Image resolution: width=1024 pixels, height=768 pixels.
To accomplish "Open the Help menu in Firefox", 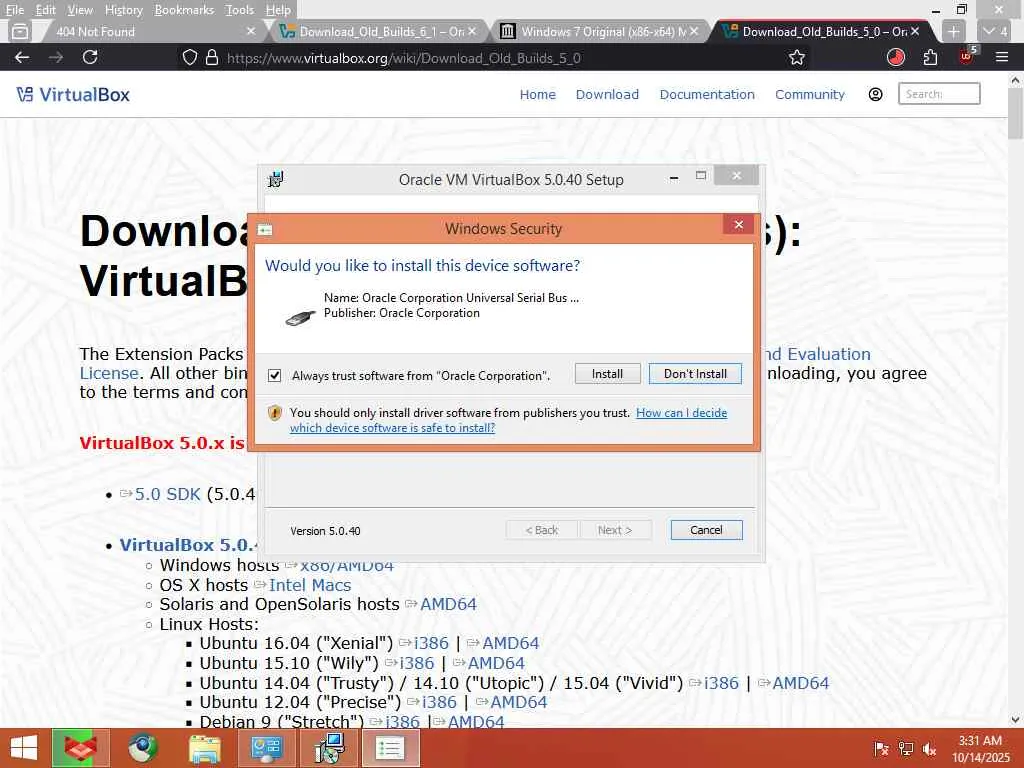I will [x=278, y=10].
